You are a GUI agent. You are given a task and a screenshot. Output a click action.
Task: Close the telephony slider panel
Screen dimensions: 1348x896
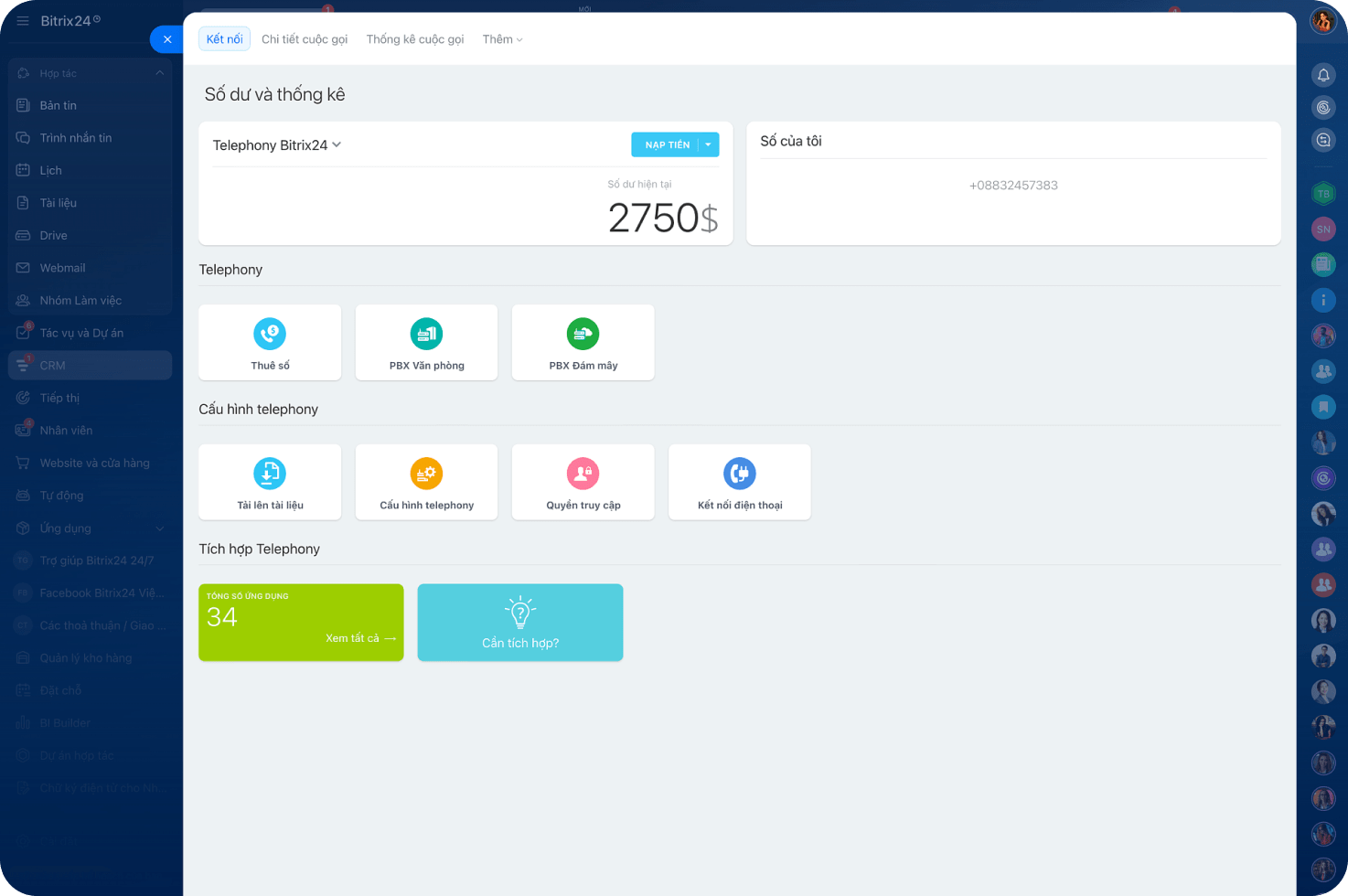pos(166,39)
